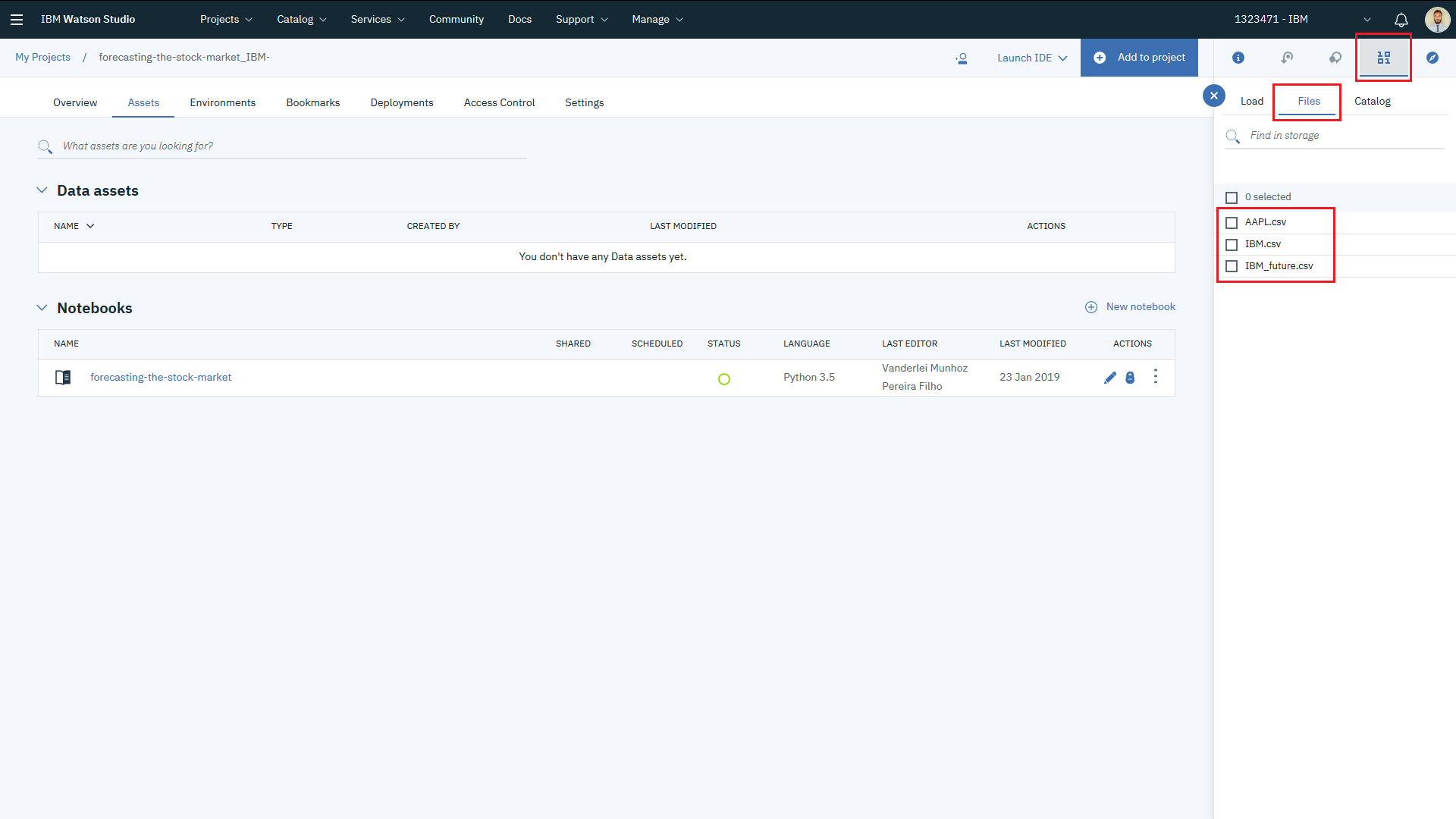Click the three-dot actions menu for notebook
Viewport: 1456px width, 819px height.
tap(1155, 377)
